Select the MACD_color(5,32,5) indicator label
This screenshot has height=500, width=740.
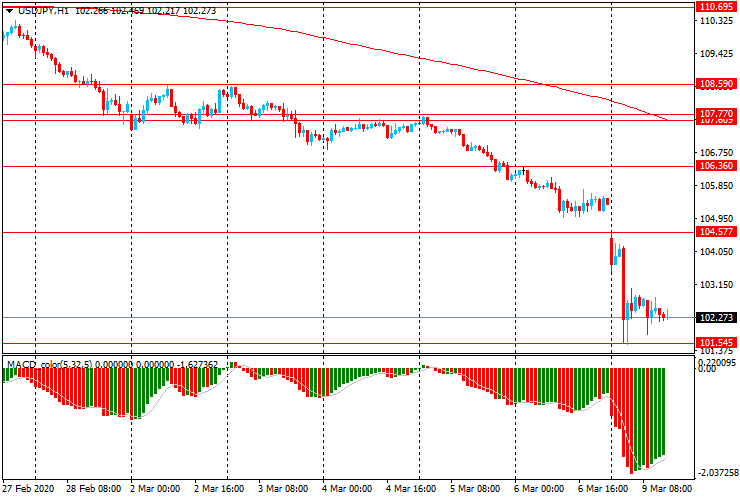point(50,365)
